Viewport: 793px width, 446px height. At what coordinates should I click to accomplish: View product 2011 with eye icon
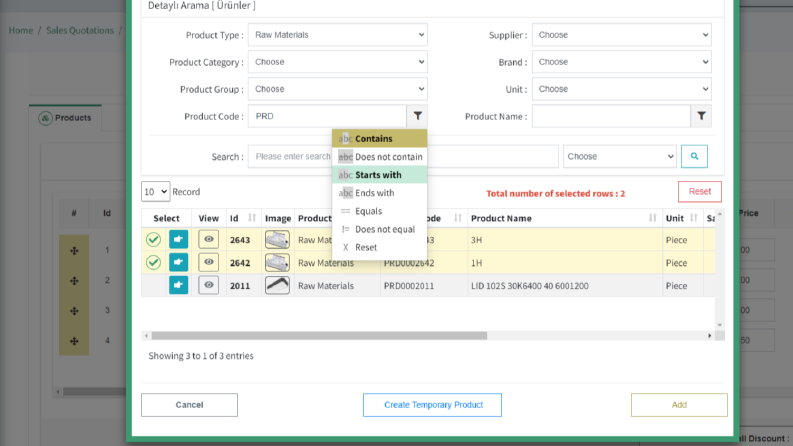coord(208,285)
